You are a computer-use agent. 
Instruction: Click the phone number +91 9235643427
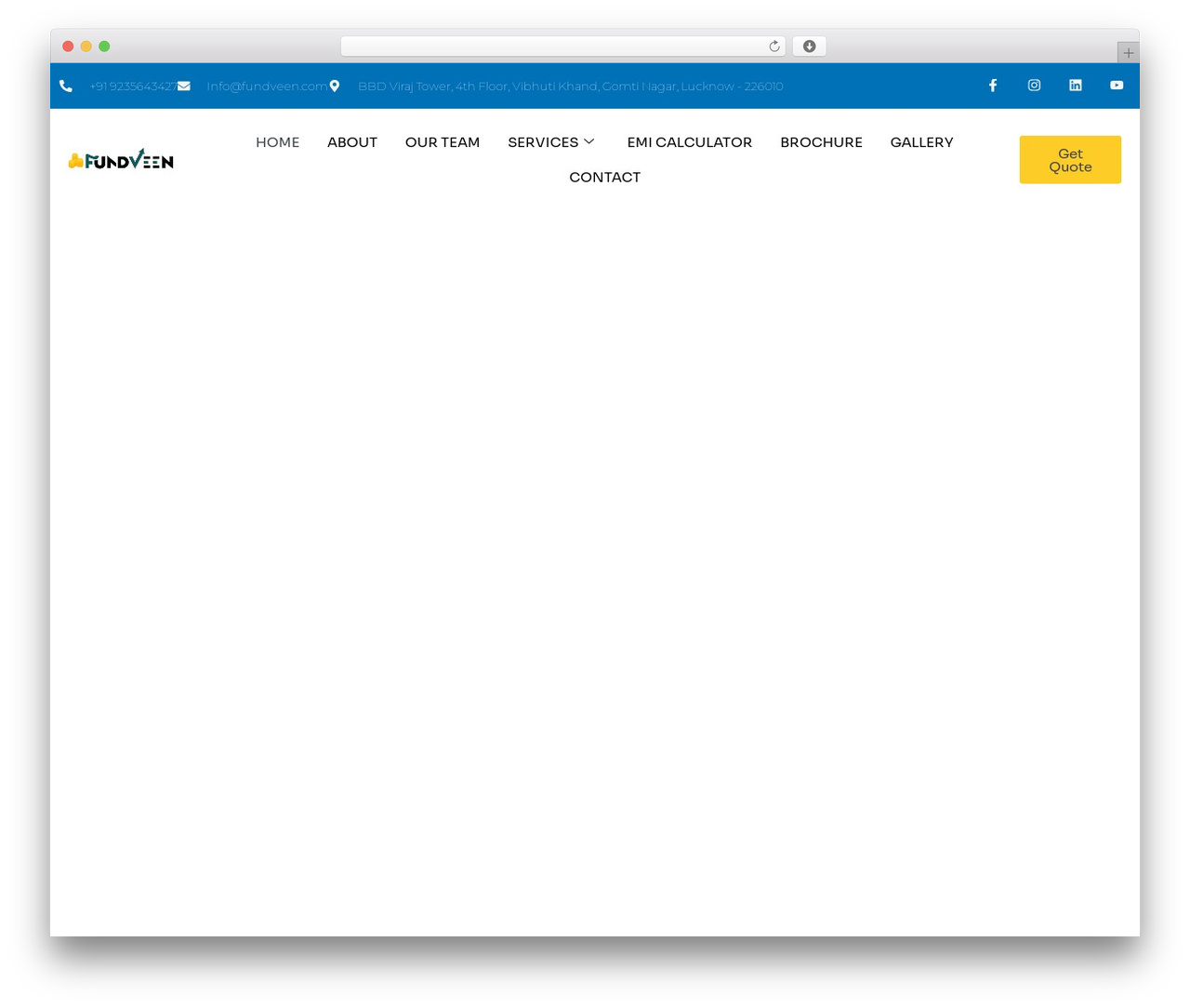tap(133, 86)
